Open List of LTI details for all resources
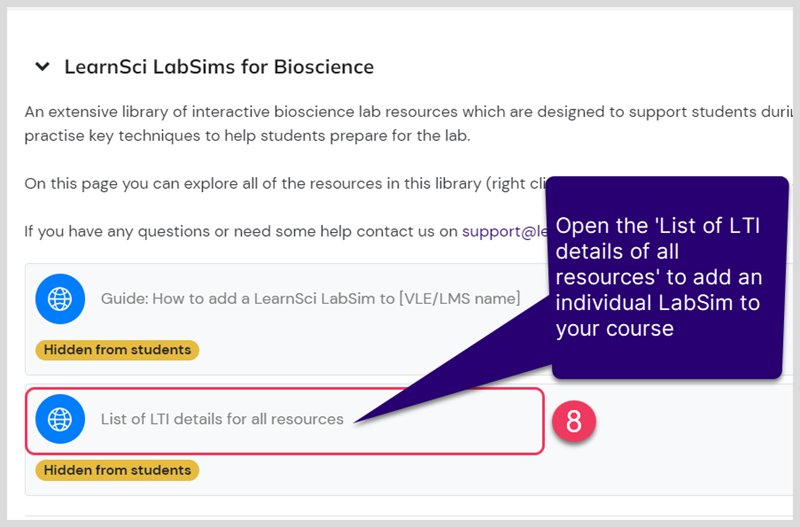This screenshot has height=527, width=800. point(222,419)
